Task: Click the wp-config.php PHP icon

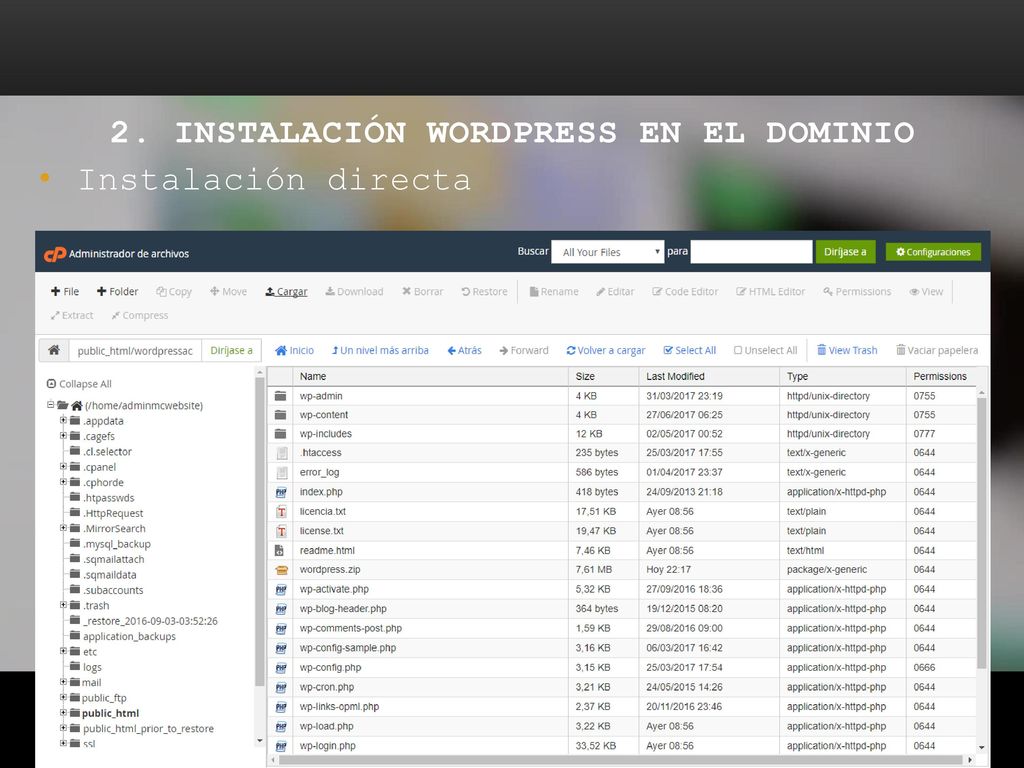Action: [x=281, y=667]
